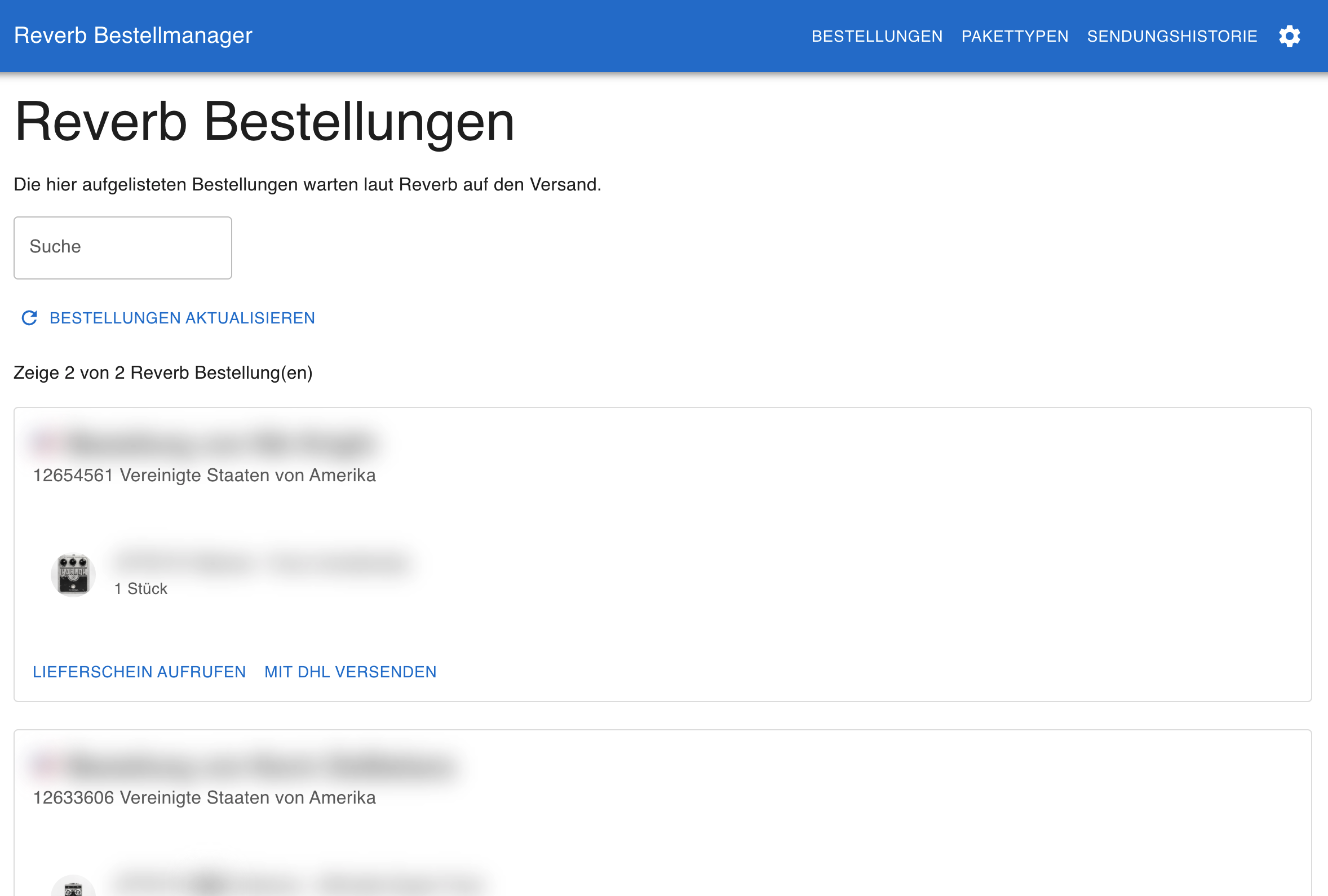Click Bestellungen aktualisieren button
The image size is (1328, 896).
(167, 318)
